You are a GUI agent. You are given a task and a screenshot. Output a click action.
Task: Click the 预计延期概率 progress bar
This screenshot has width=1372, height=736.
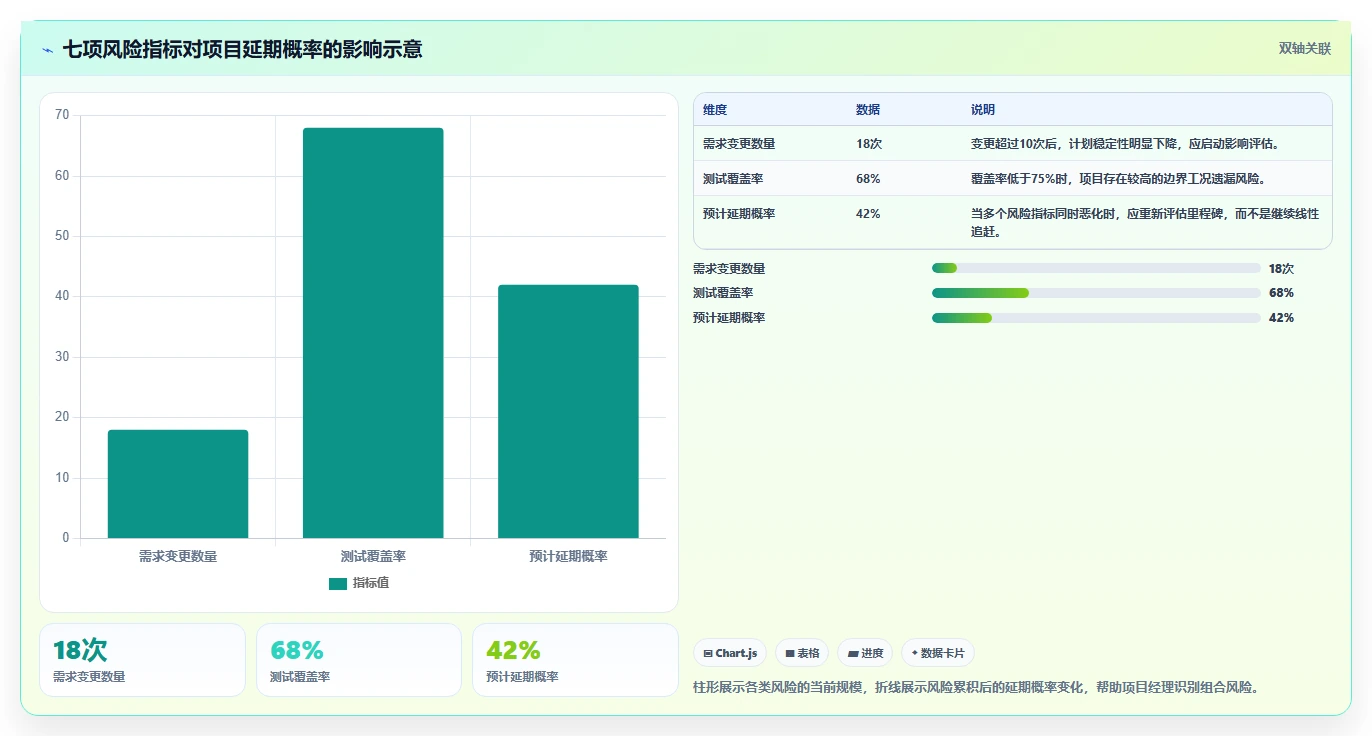click(1096, 318)
